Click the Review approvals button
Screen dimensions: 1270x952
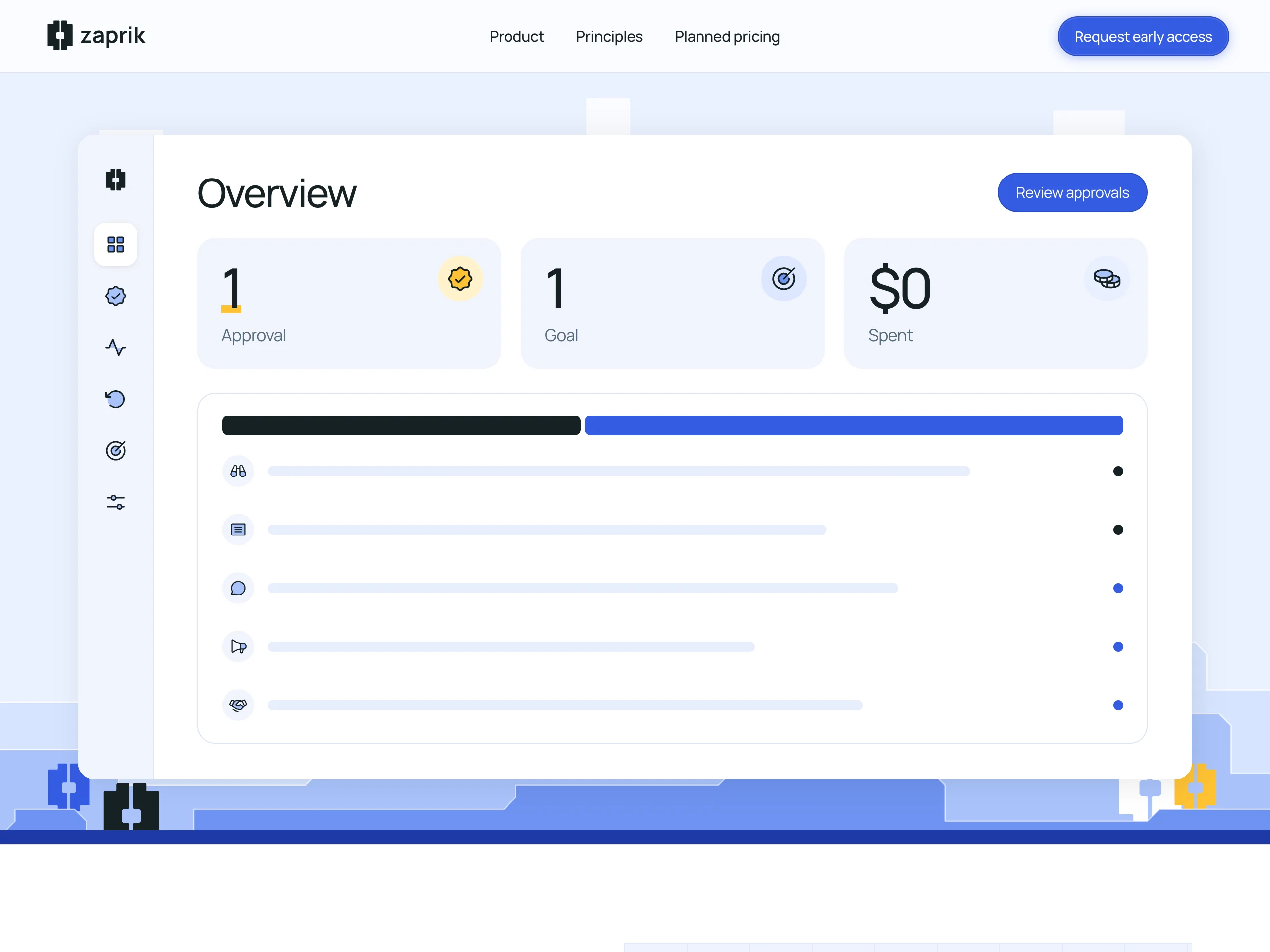click(1072, 193)
